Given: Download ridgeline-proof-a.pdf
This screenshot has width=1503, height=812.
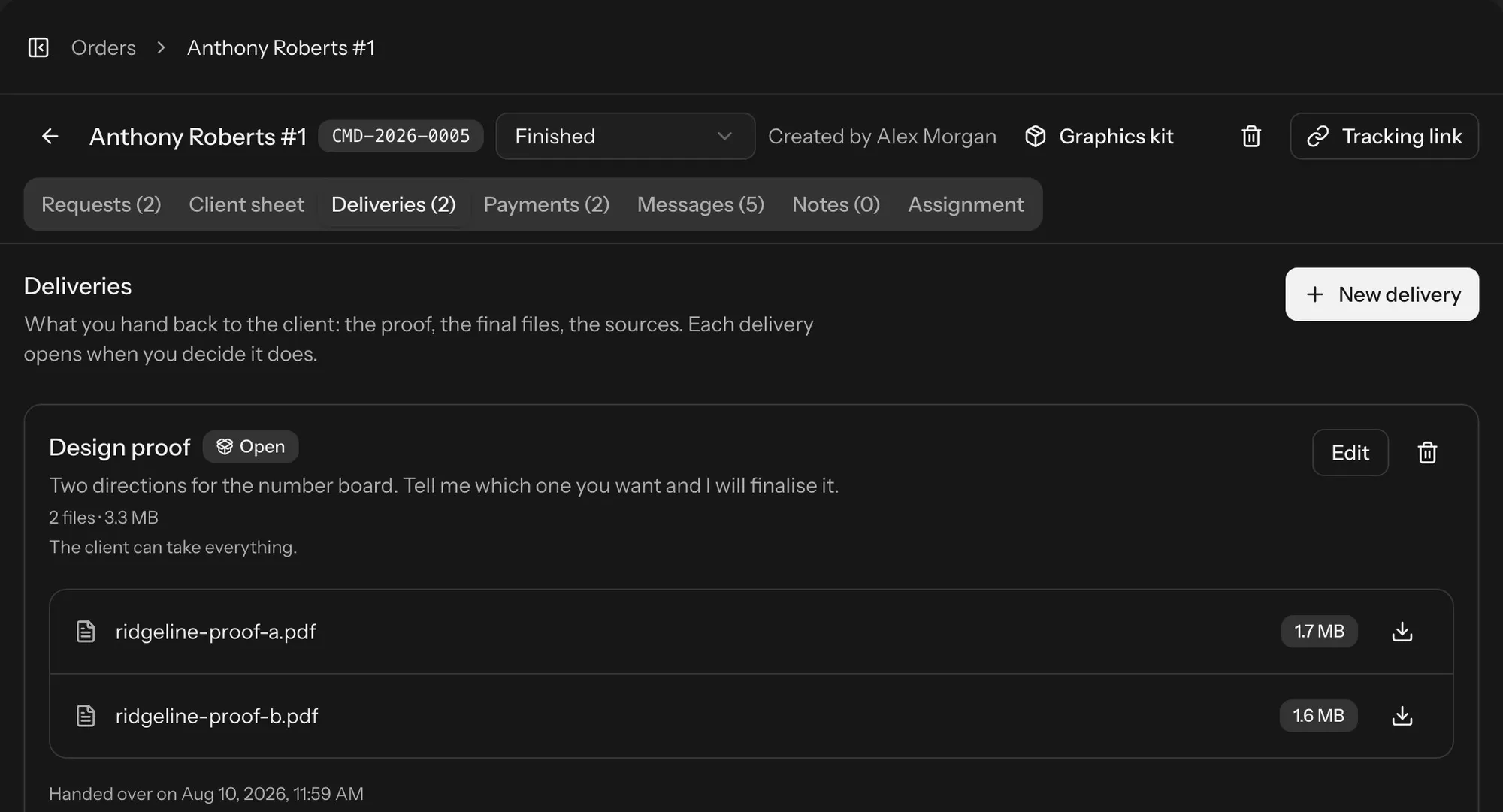Looking at the screenshot, I should point(1402,632).
